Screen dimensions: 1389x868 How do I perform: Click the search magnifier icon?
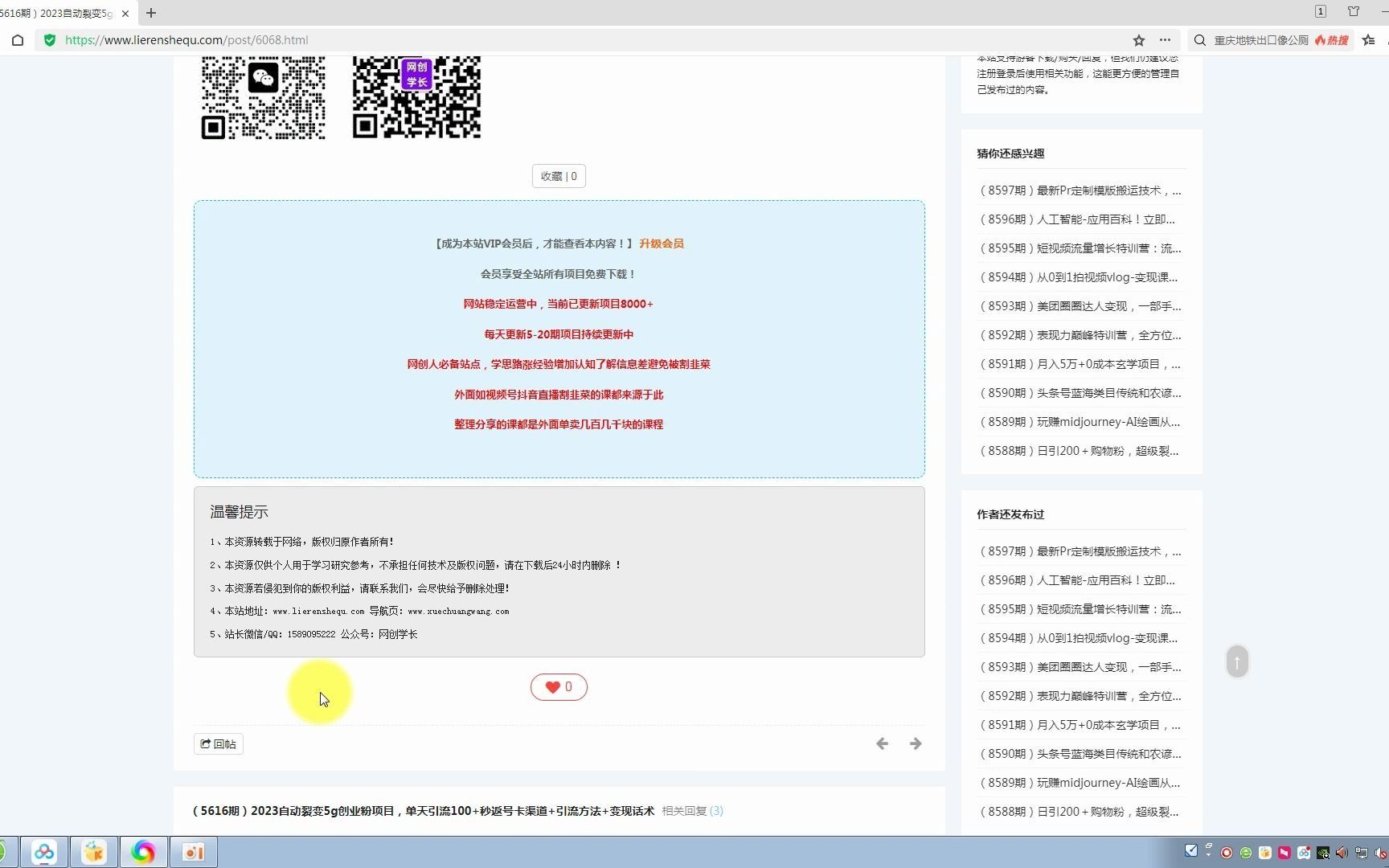(x=1199, y=40)
